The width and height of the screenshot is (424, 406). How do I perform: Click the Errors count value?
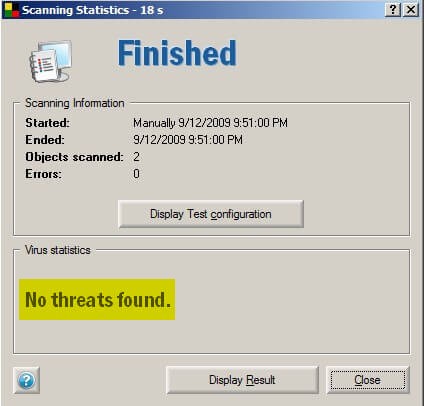pyautogui.click(x=136, y=174)
